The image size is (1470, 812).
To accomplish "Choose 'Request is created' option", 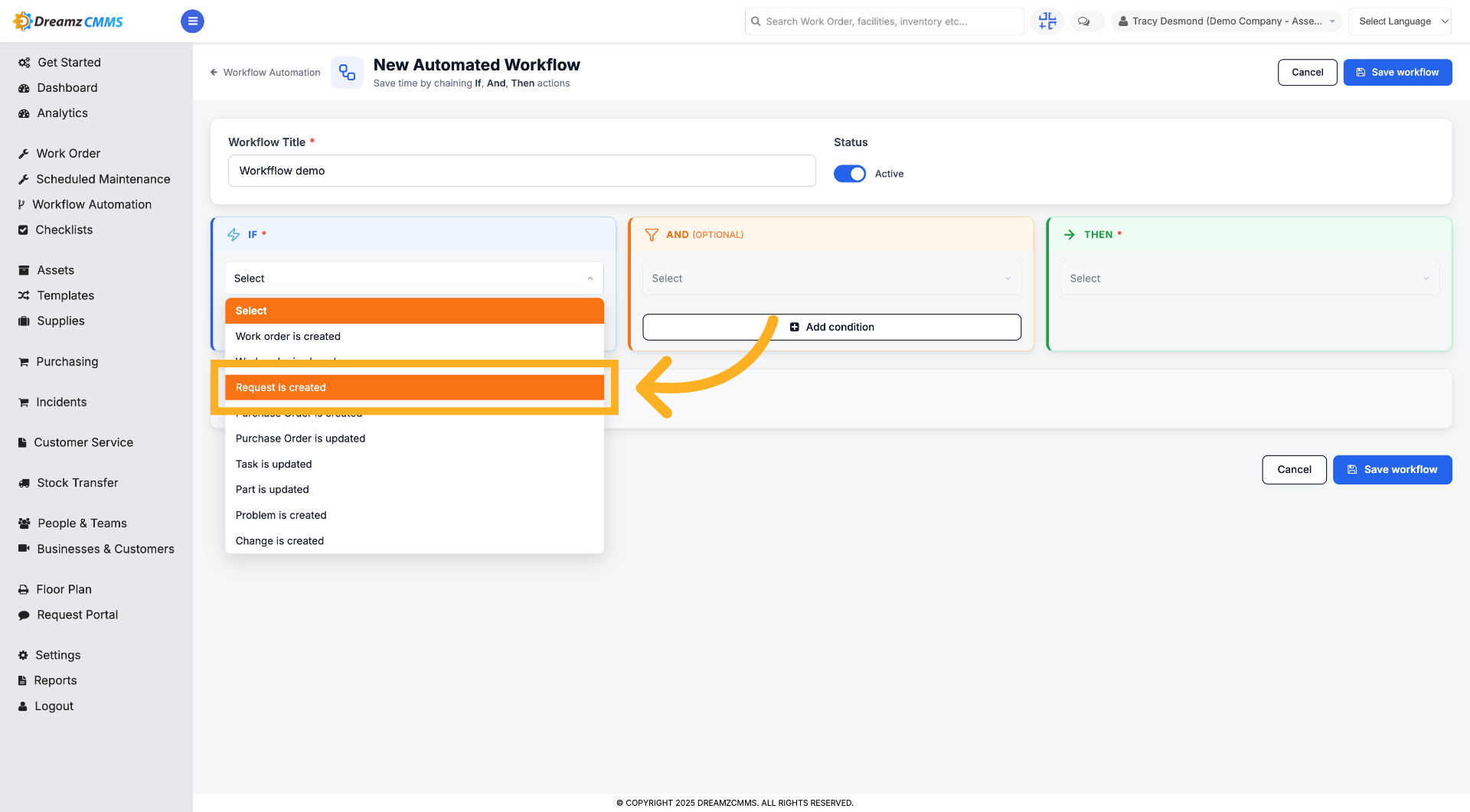I will [x=414, y=387].
